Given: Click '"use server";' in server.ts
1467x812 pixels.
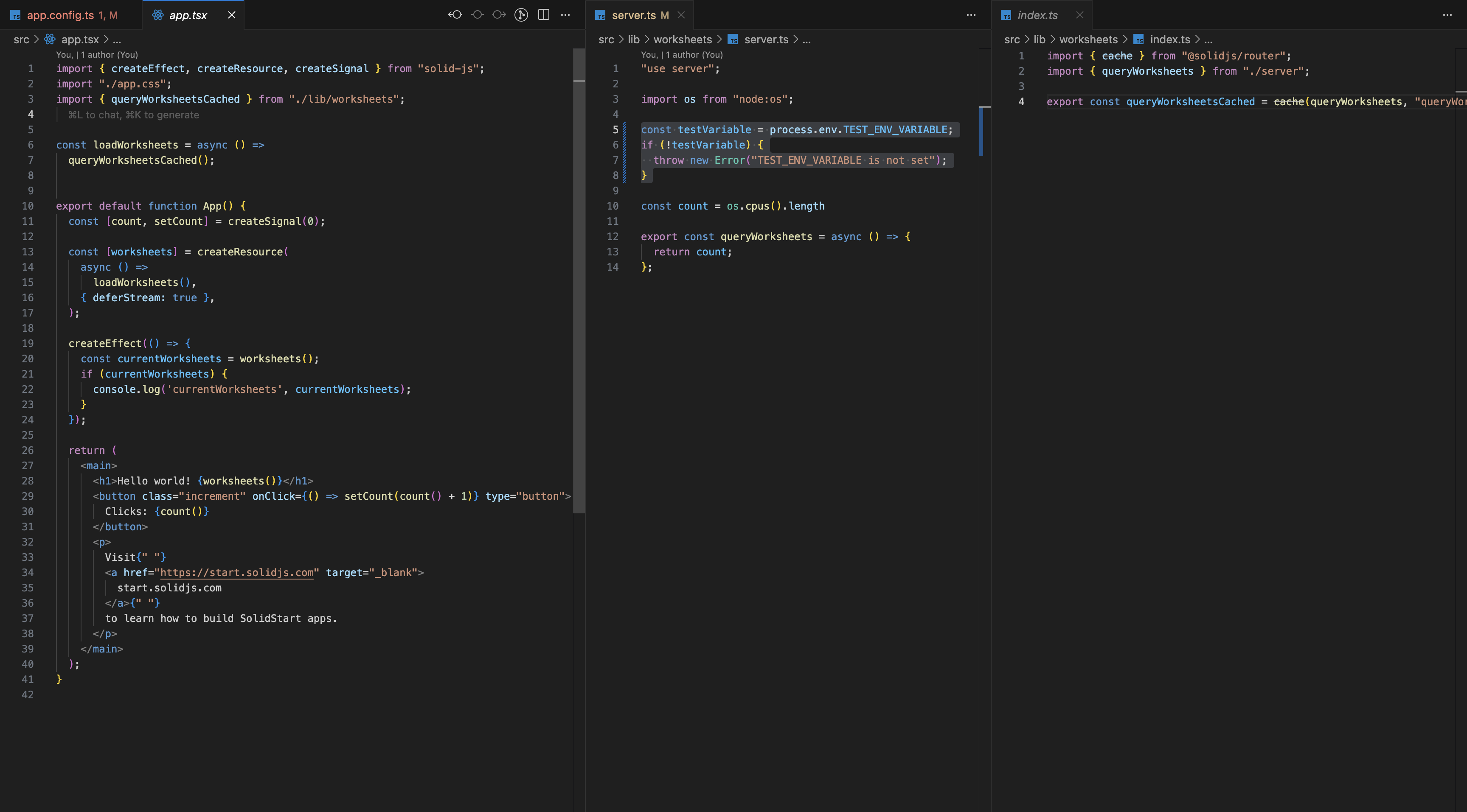Looking at the screenshot, I should (680, 69).
